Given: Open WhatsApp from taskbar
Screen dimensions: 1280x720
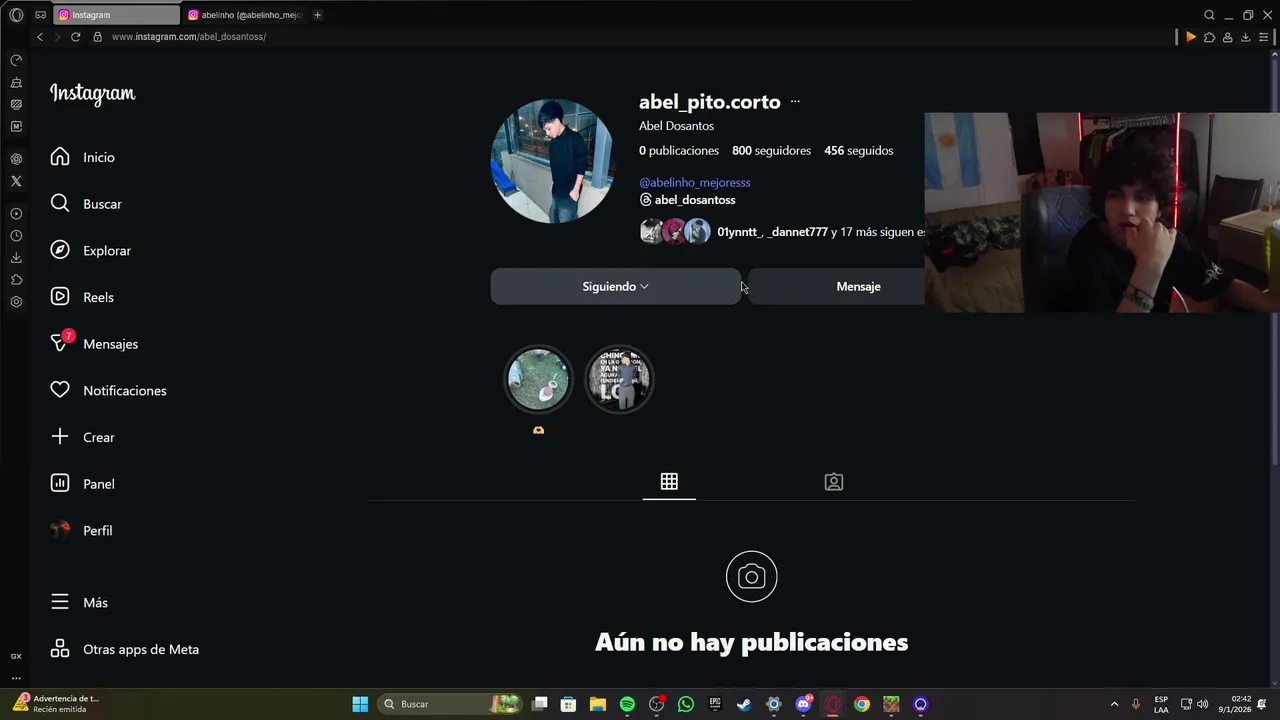Looking at the screenshot, I should coord(686,704).
